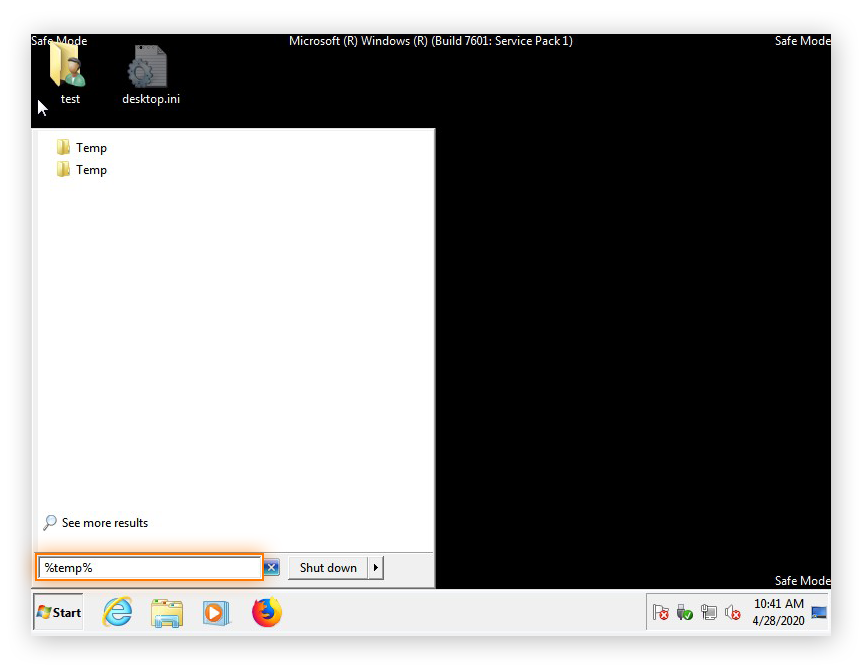Select the first Temp folder search result
The height and width of the screenshot is (668, 864).
(x=89, y=147)
